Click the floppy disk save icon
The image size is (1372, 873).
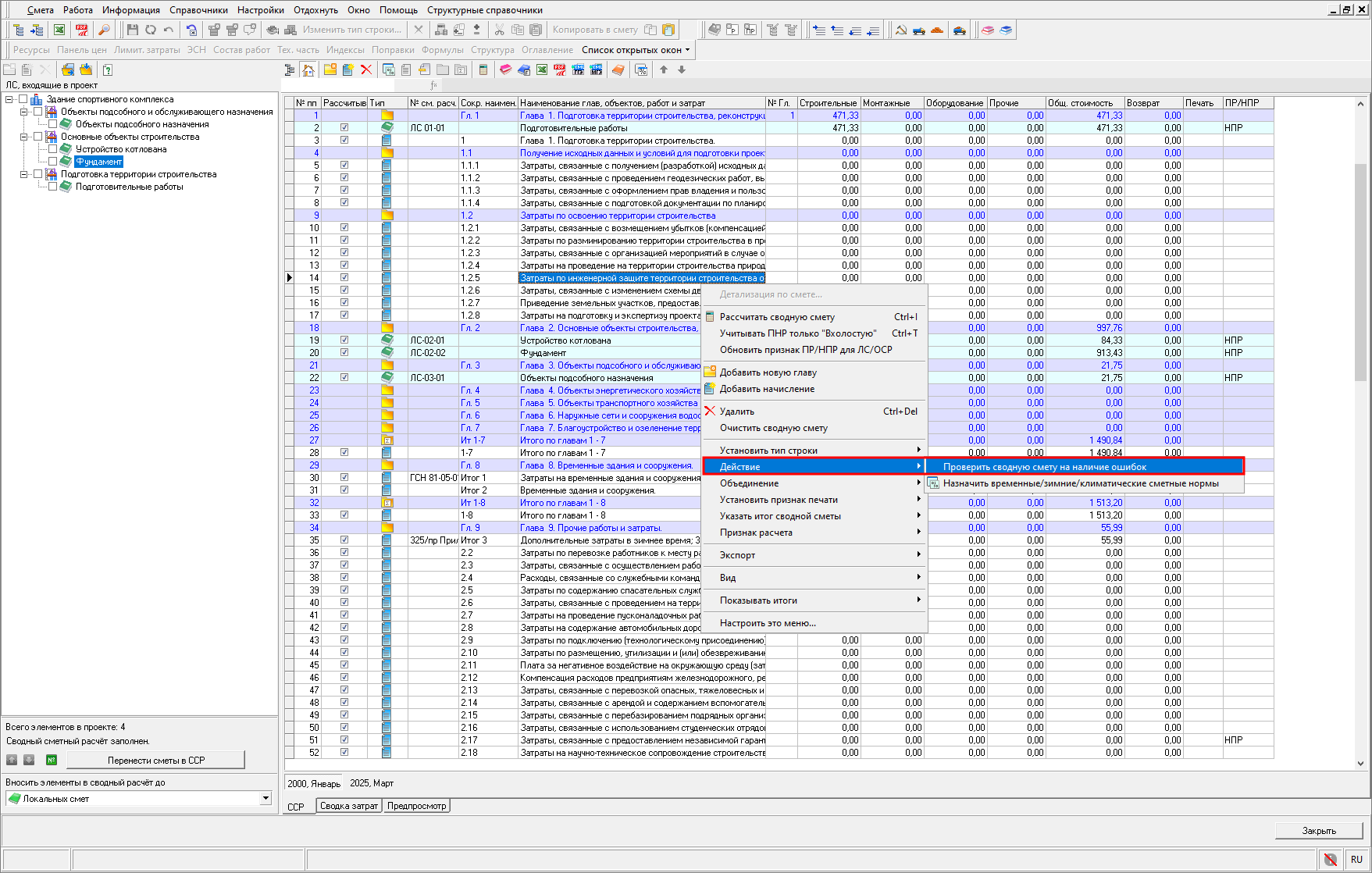click(x=132, y=30)
